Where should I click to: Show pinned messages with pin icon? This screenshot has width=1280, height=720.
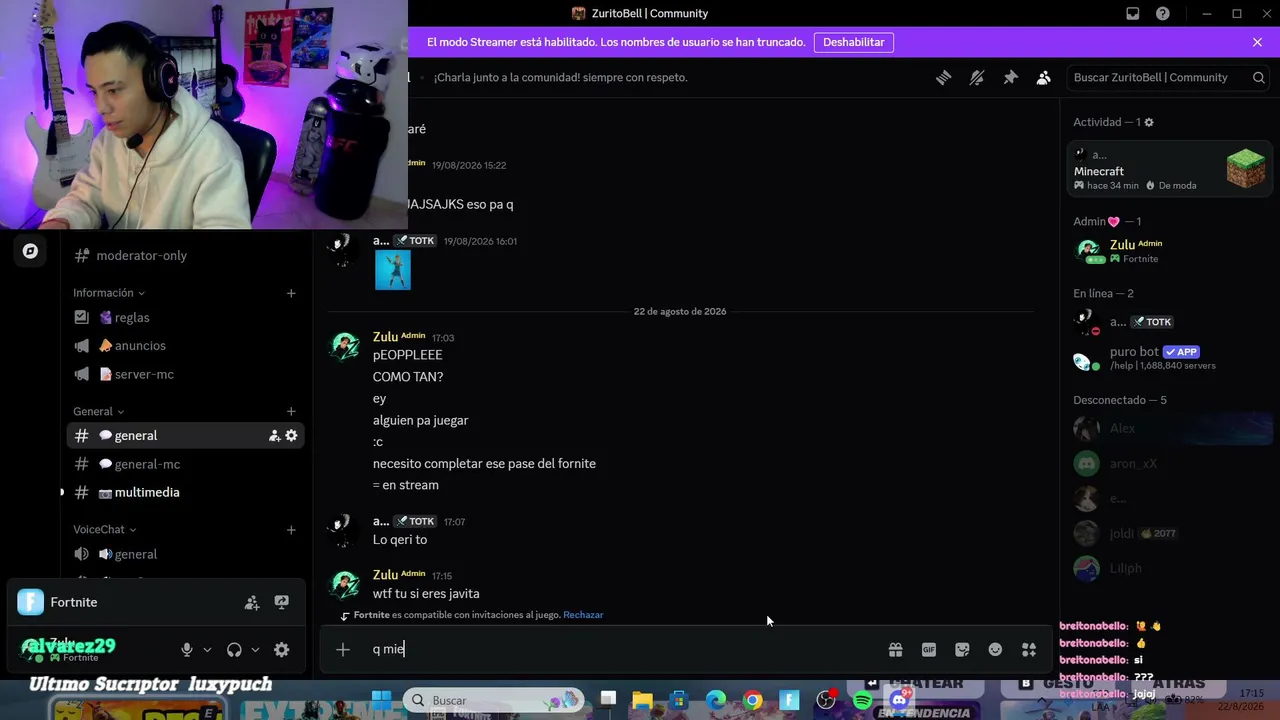pyautogui.click(x=1010, y=77)
